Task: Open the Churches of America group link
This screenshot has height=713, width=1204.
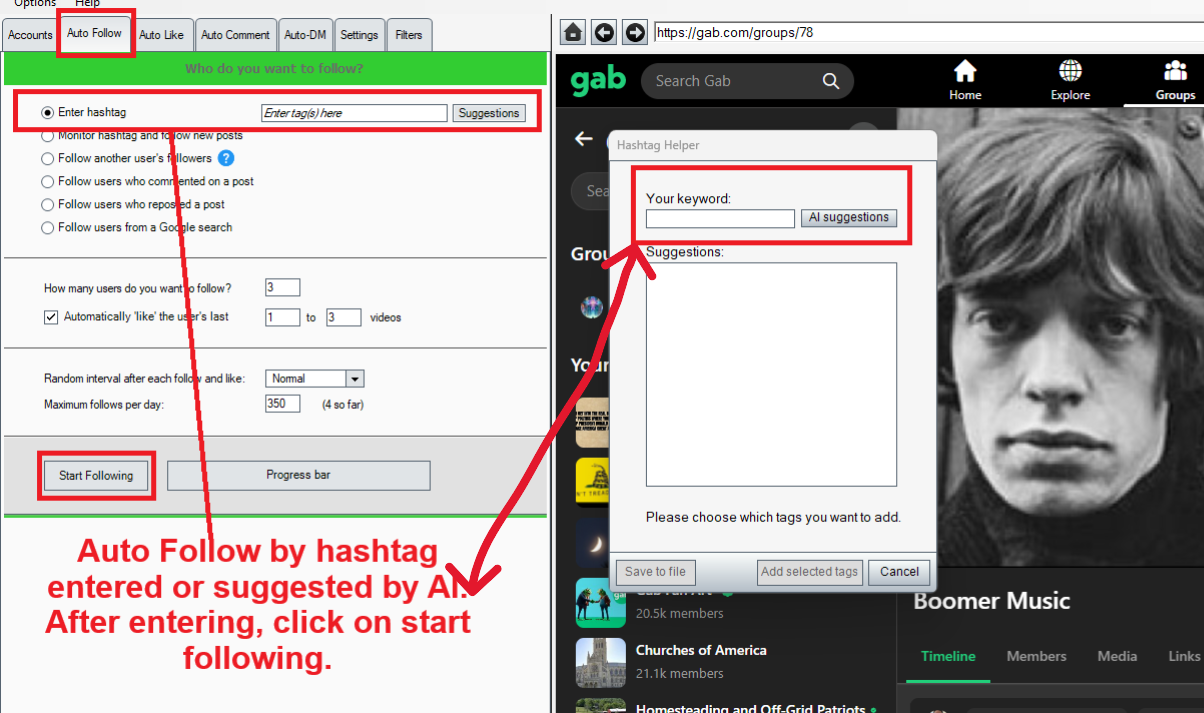Action: (701, 650)
